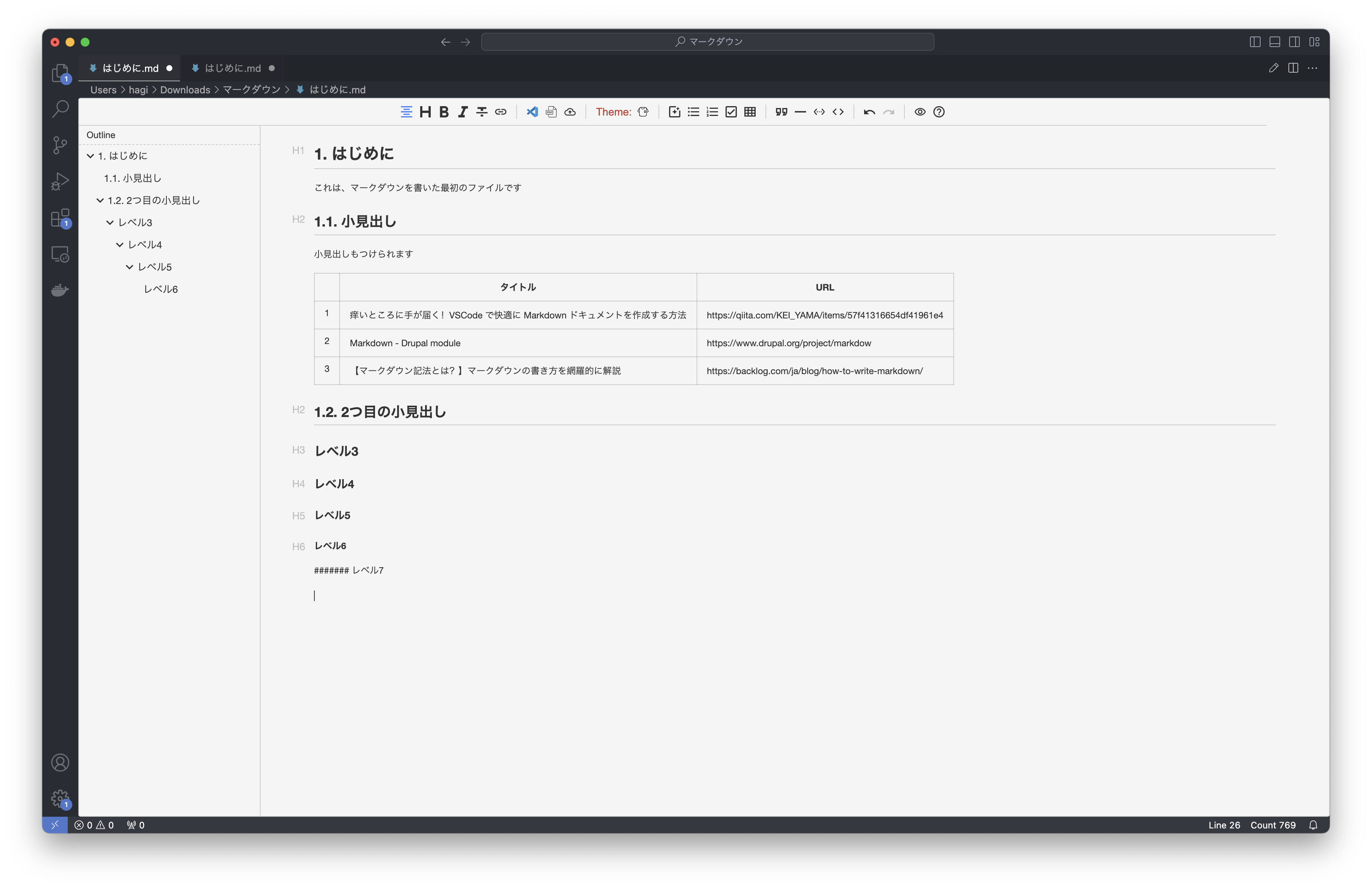Click the cloud upload icon
This screenshot has width=1372, height=889.
pyautogui.click(x=570, y=112)
